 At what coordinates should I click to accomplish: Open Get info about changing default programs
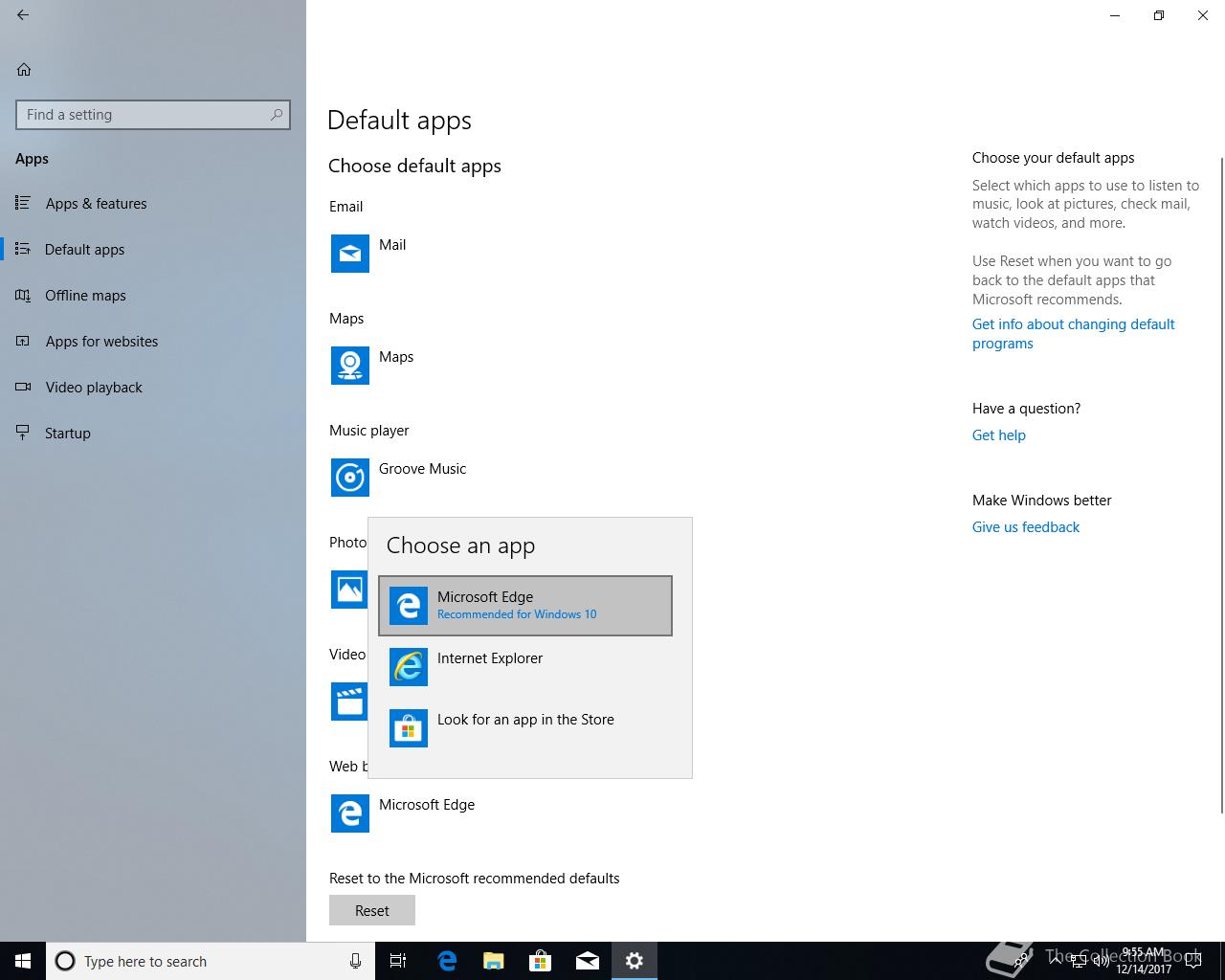(x=1073, y=334)
